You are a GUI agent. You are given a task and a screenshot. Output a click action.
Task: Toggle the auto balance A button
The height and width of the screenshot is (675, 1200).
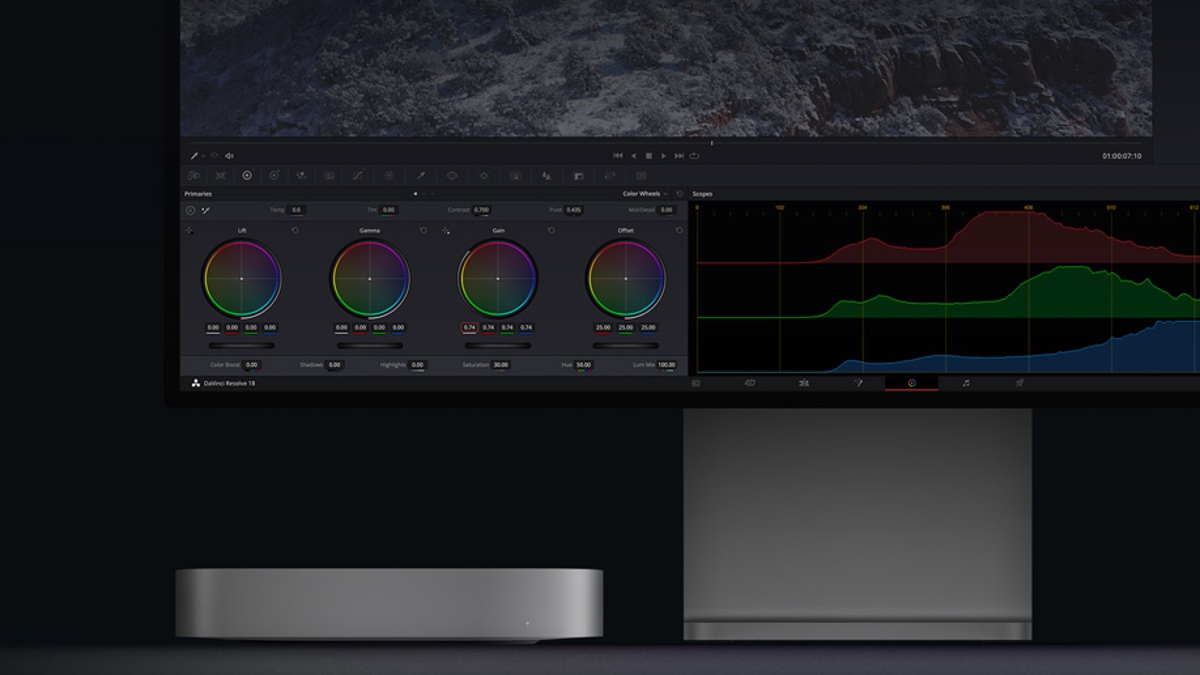(x=190, y=210)
